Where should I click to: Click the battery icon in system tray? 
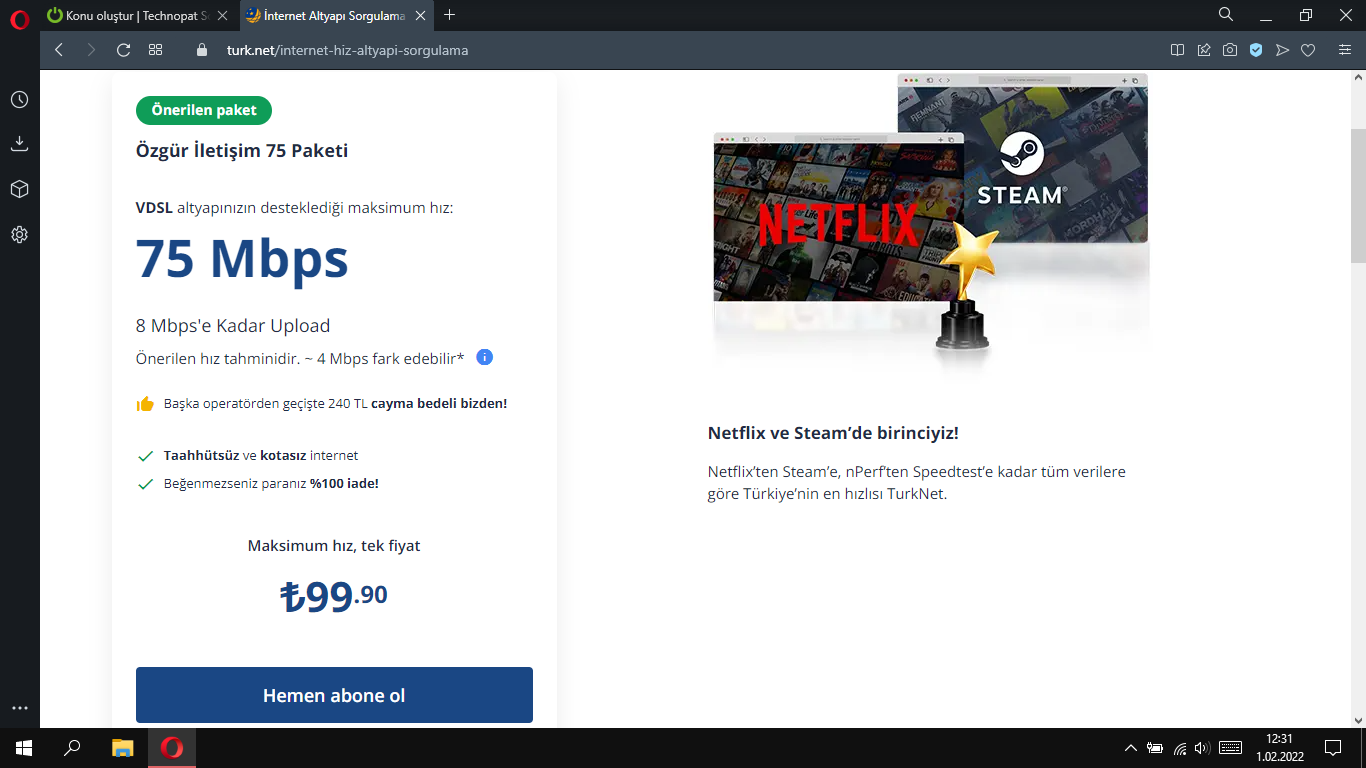(x=1155, y=748)
